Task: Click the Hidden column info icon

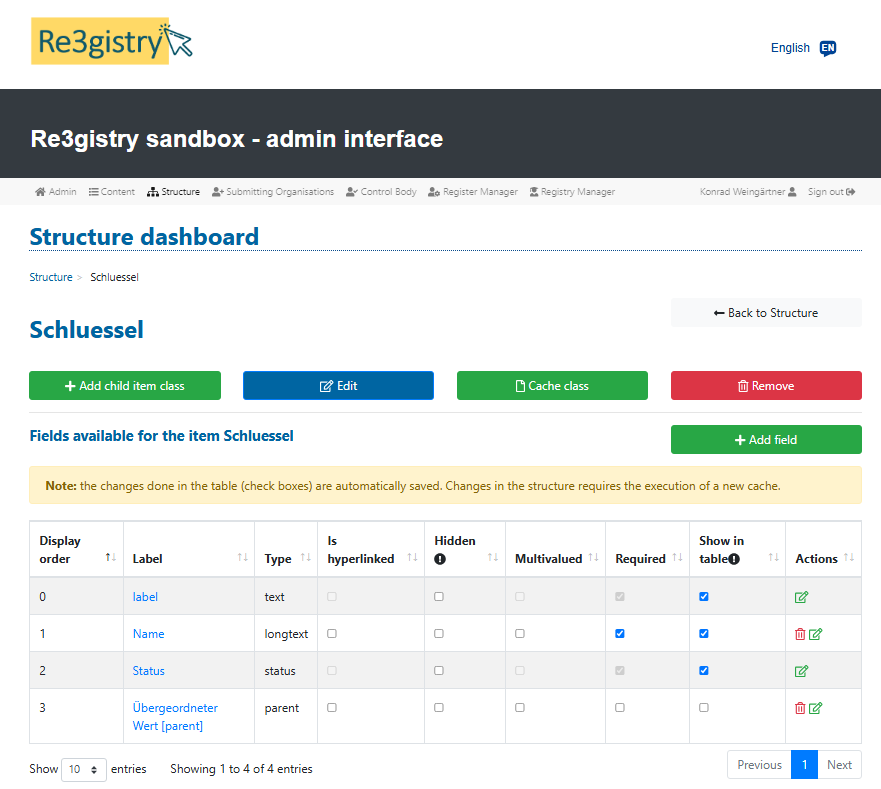Action: [x=440, y=559]
